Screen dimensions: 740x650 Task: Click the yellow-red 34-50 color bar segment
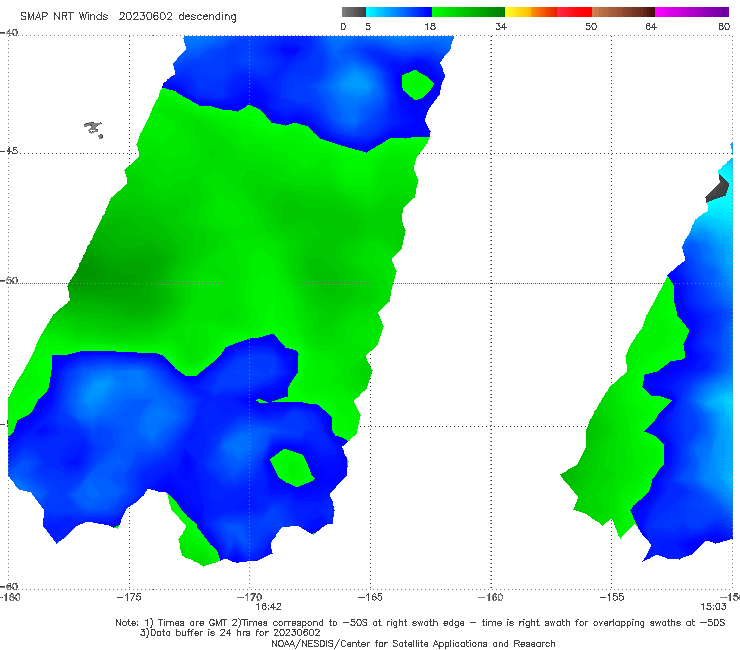(548, 12)
